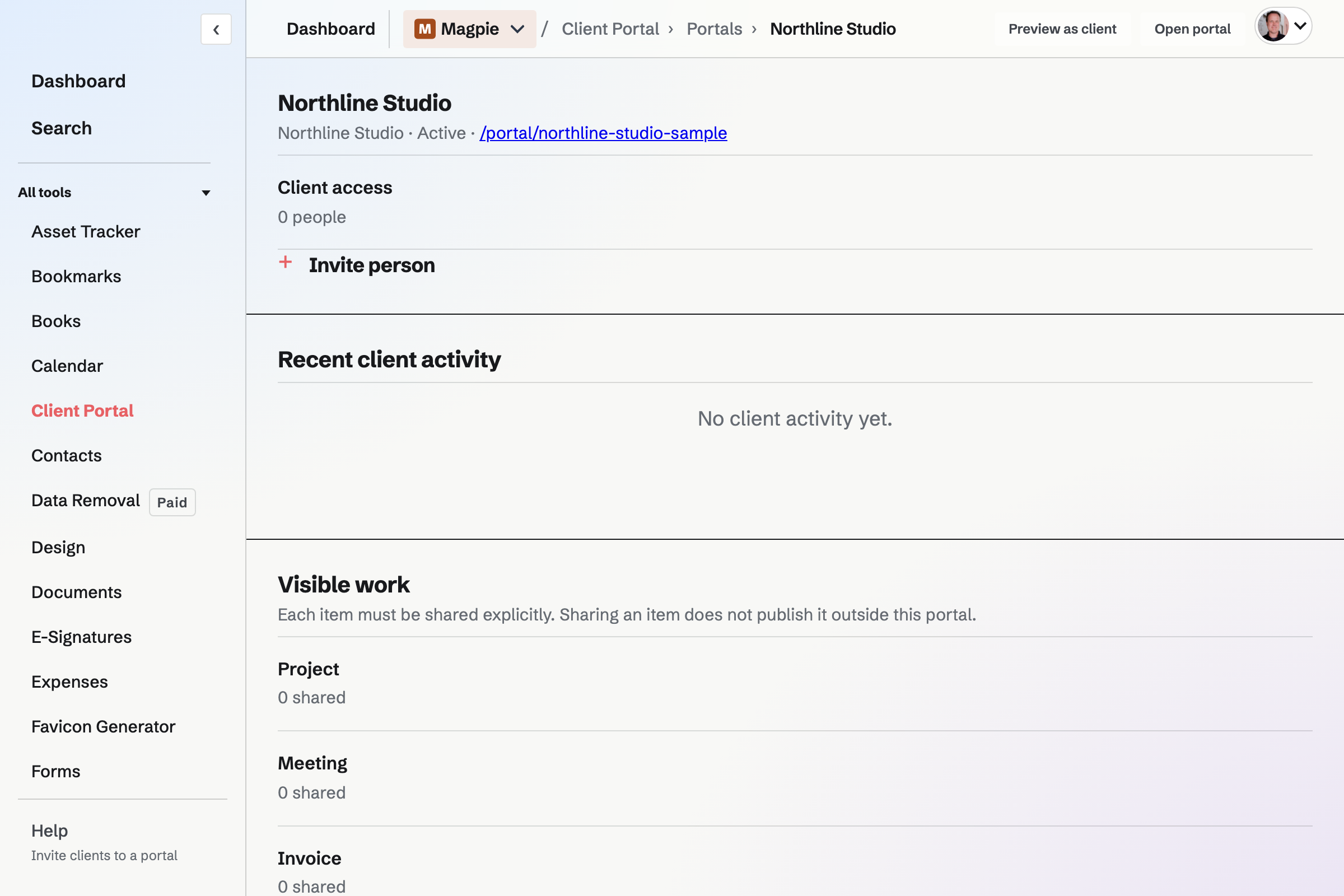Click the Open portal button
Viewport: 1344px width, 896px height.
pos(1192,29)
